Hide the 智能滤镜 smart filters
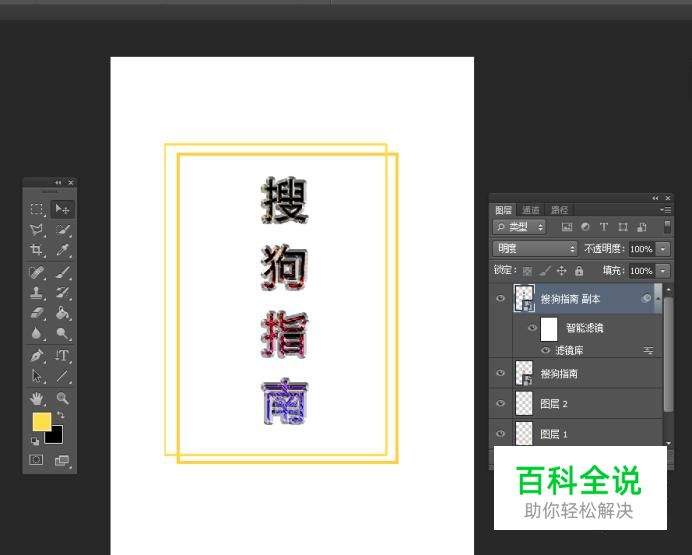 click(532, 327)
